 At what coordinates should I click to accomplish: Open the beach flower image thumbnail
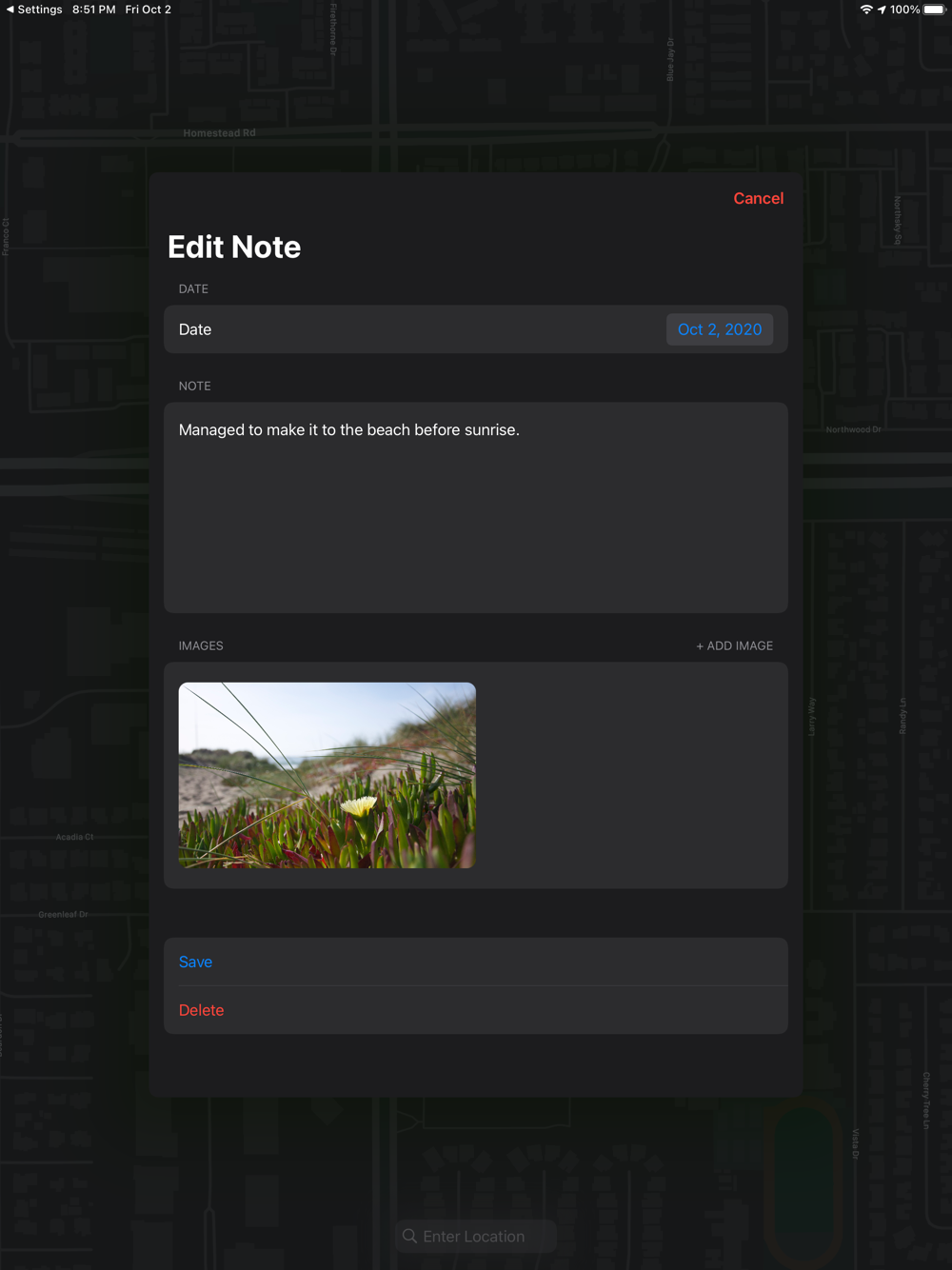[327, 775]
